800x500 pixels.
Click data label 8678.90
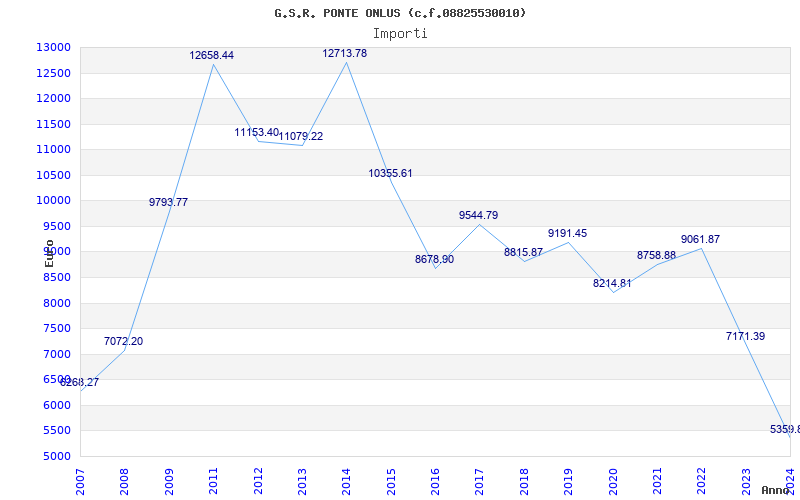click(x=434, y=259)
